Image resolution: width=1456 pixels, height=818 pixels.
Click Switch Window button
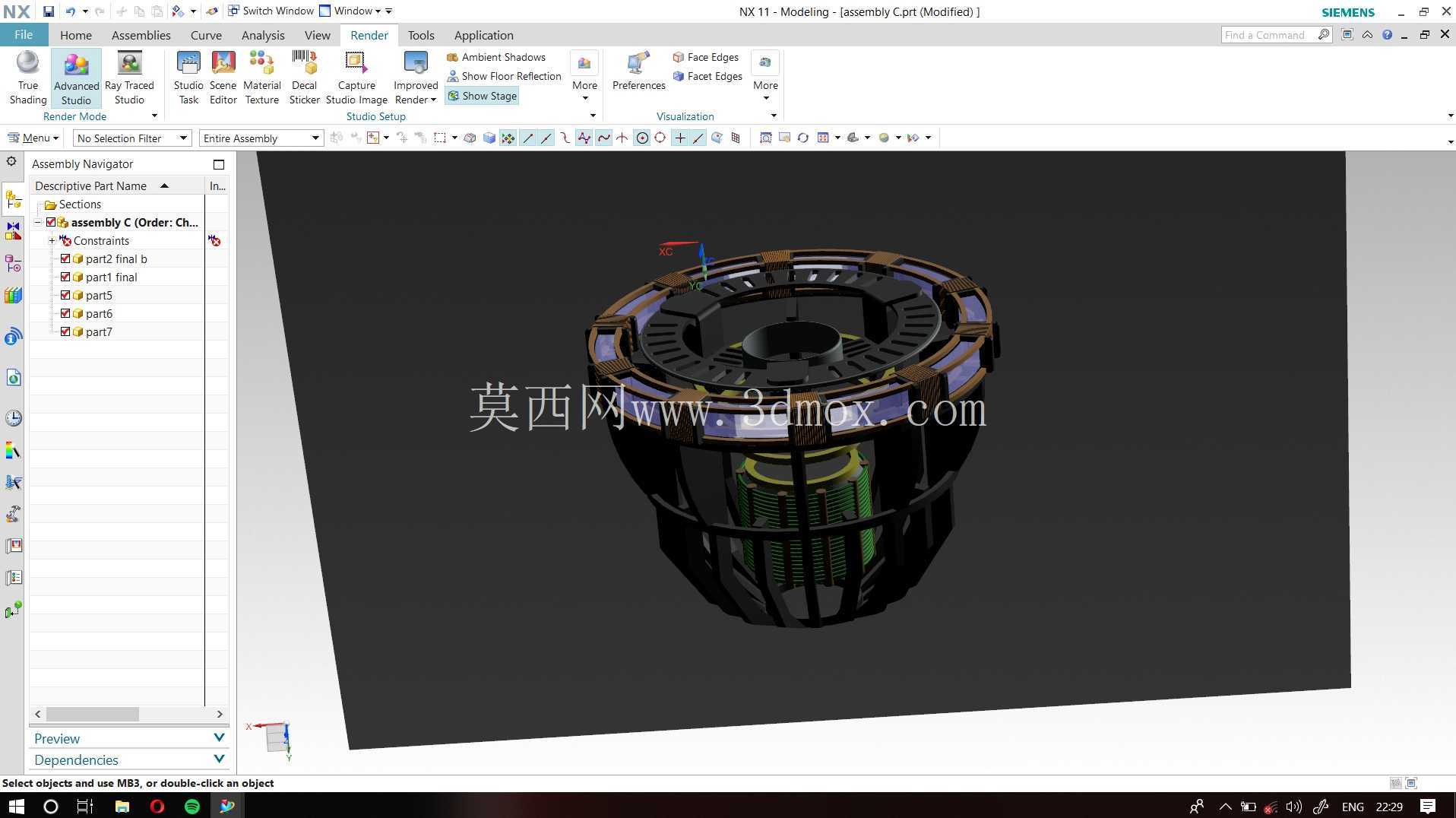coord(271,11)
